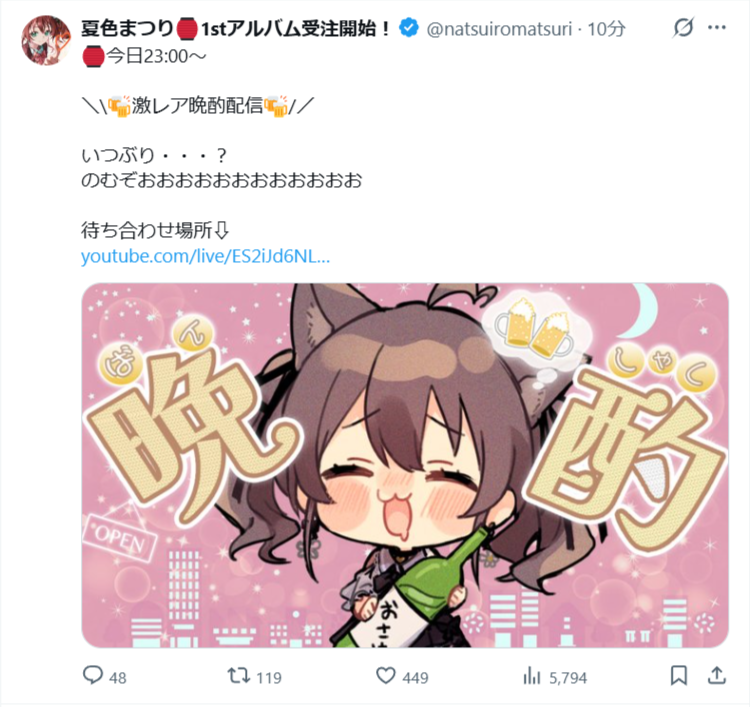Click the retweet count 119
Screen dimensions: 750x707
click(x=269, y=677)
